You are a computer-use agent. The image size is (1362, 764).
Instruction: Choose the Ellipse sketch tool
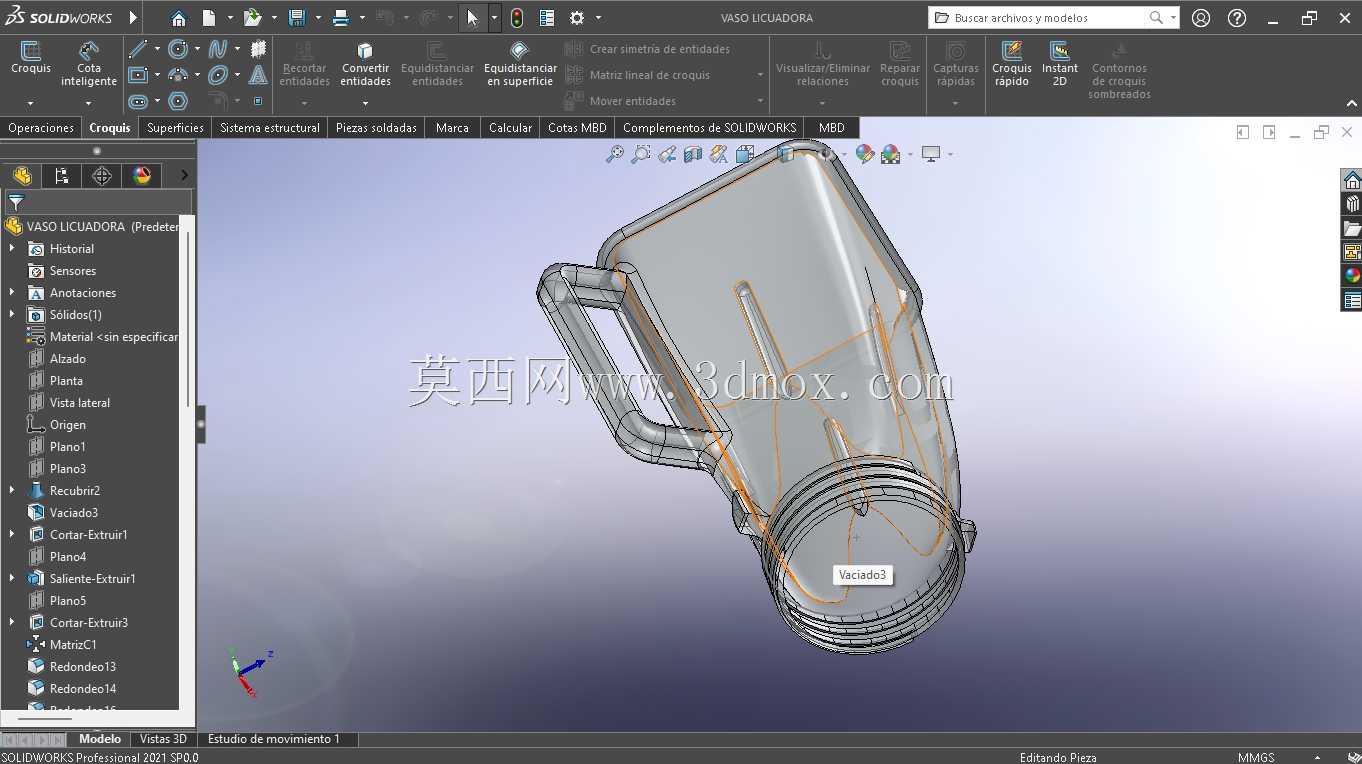[x=218, y=75]
